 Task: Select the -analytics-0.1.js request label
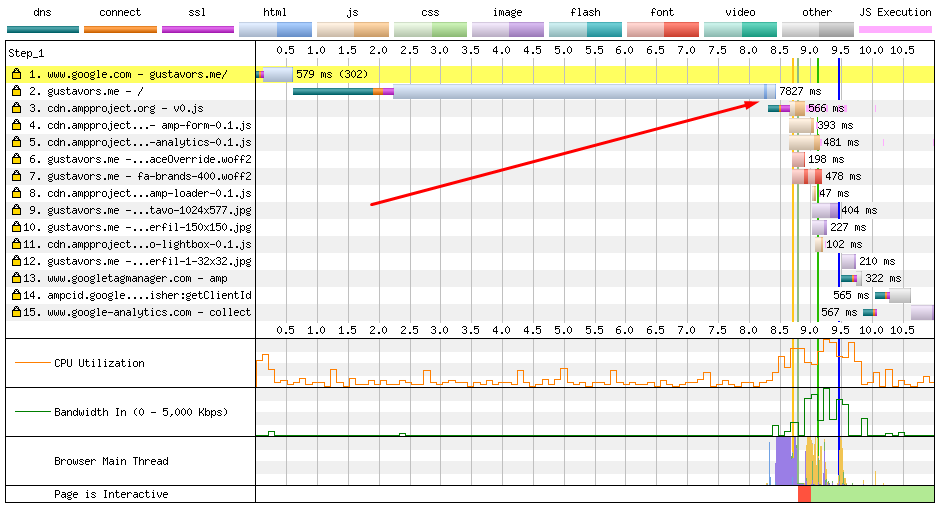(x=149, y=142)
